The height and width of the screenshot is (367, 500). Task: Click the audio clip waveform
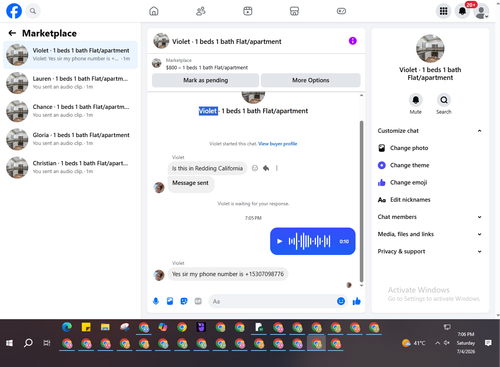tap(309, 241)
